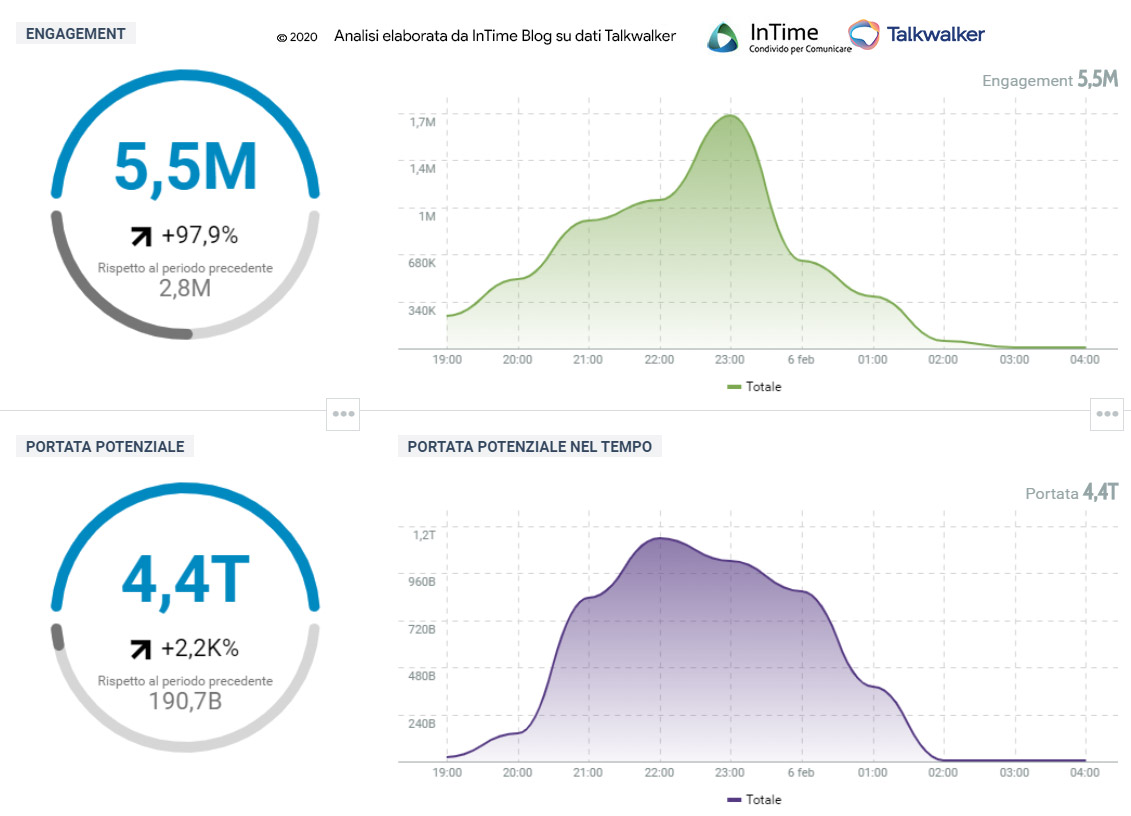Image resolution: width=1131 pixels, height=816 pixels.
Task: Click the 1,2T label on the reach axis
Action: click(424, 535)
